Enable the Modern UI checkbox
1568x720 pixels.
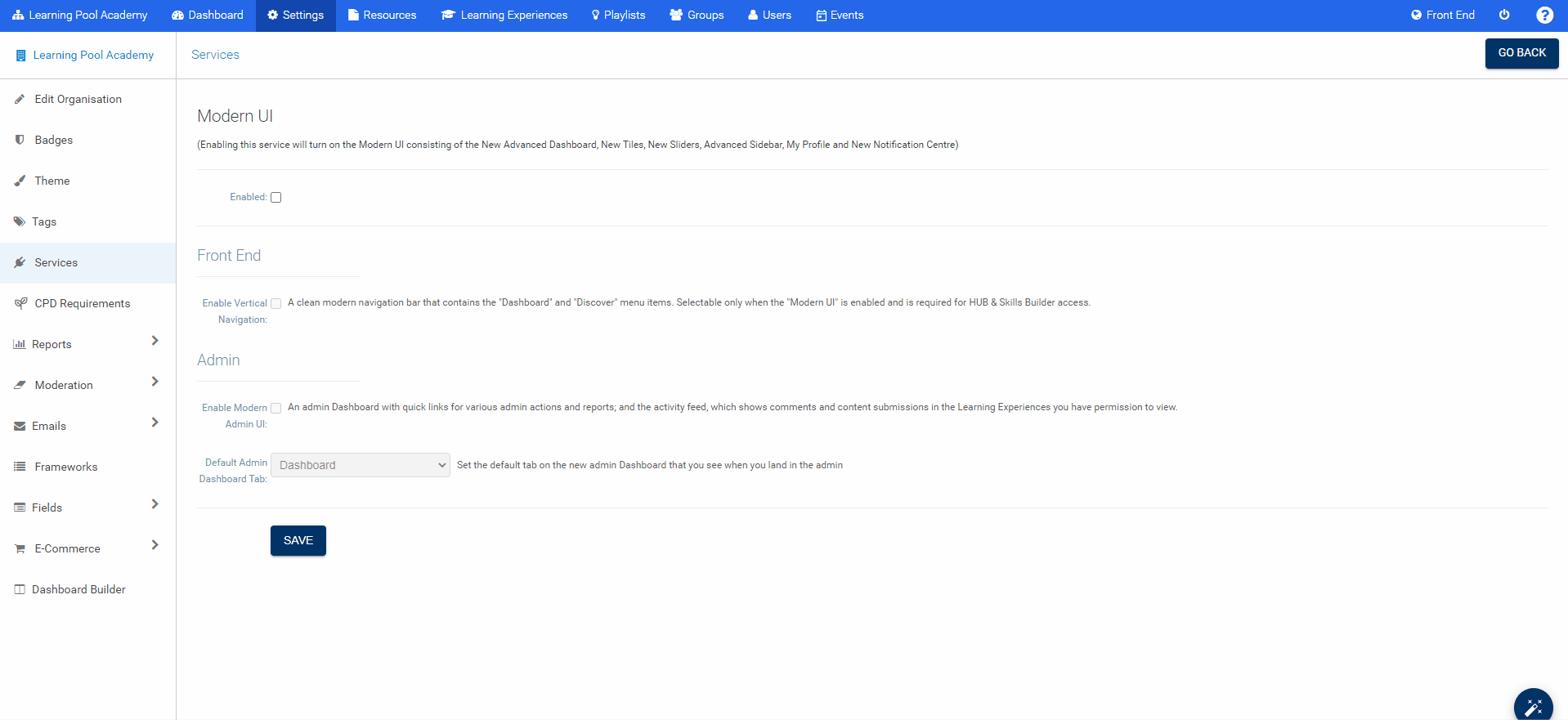point(276,197)
